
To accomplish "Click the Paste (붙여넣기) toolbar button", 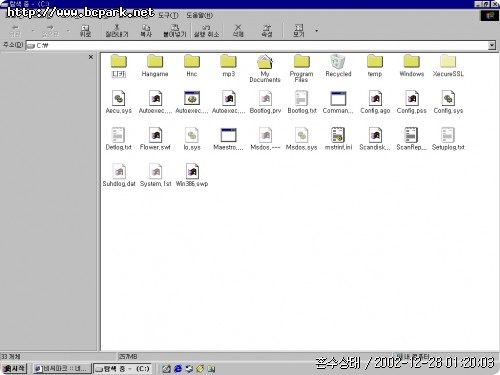I will [174, 31].
